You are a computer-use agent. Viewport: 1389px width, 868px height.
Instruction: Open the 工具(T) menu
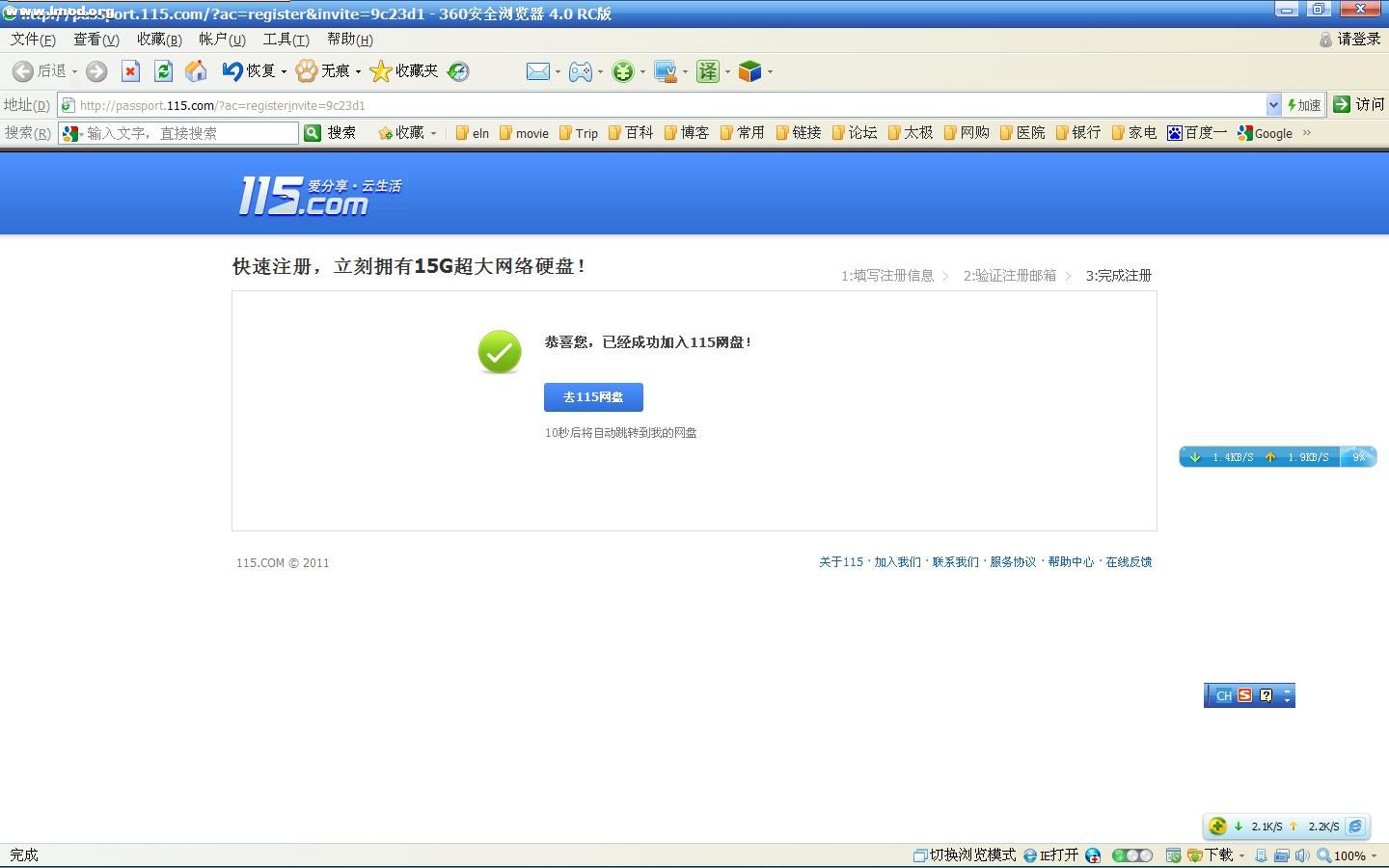(x=286, y=40)
